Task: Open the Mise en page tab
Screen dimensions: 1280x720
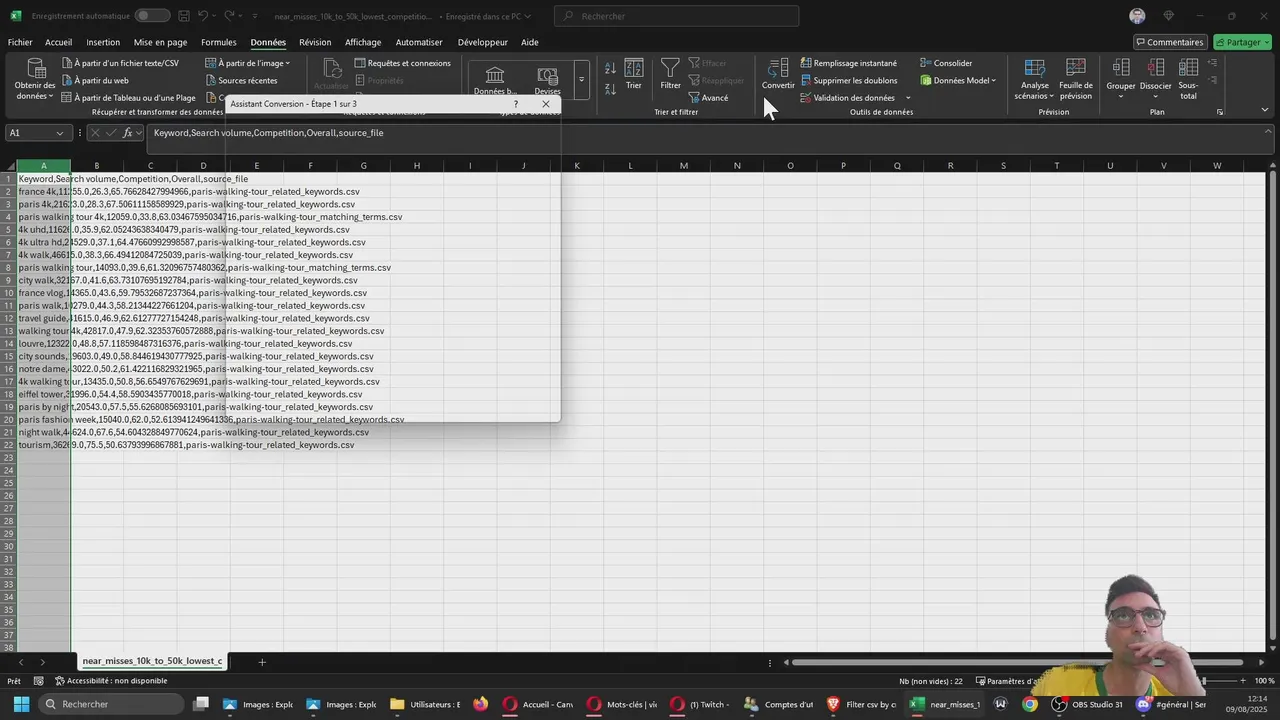Action: coord(160,42)
